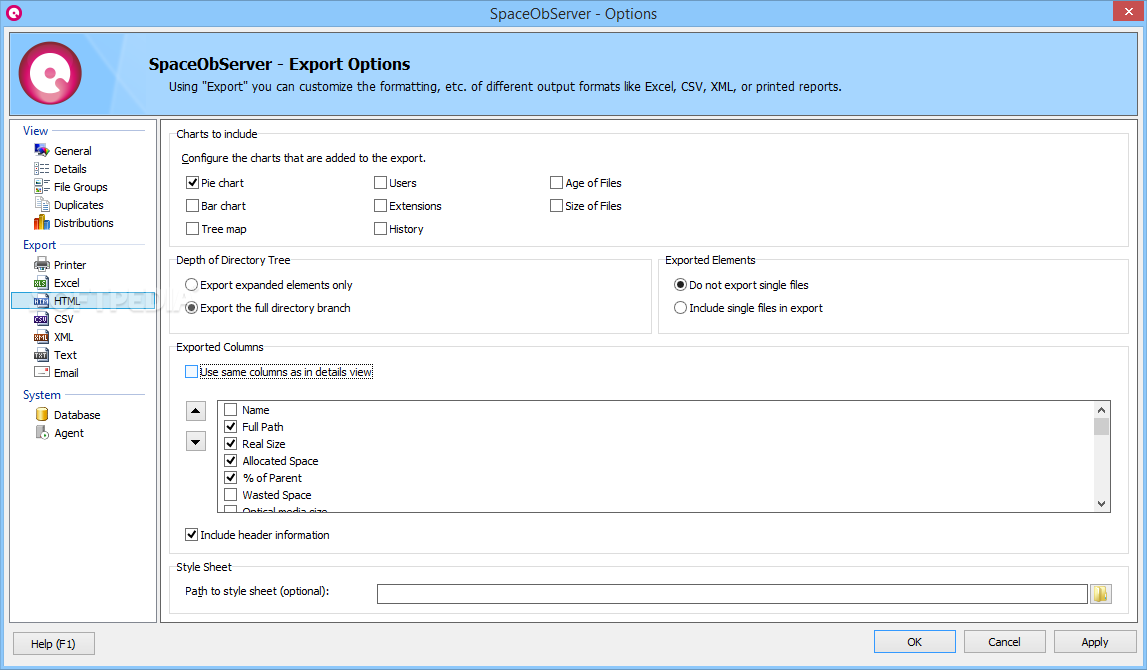Uncheck the Pie chart checkbox
Image resolution: width=1147 pixels, height=670 pixels.
(x=192, y=183)
